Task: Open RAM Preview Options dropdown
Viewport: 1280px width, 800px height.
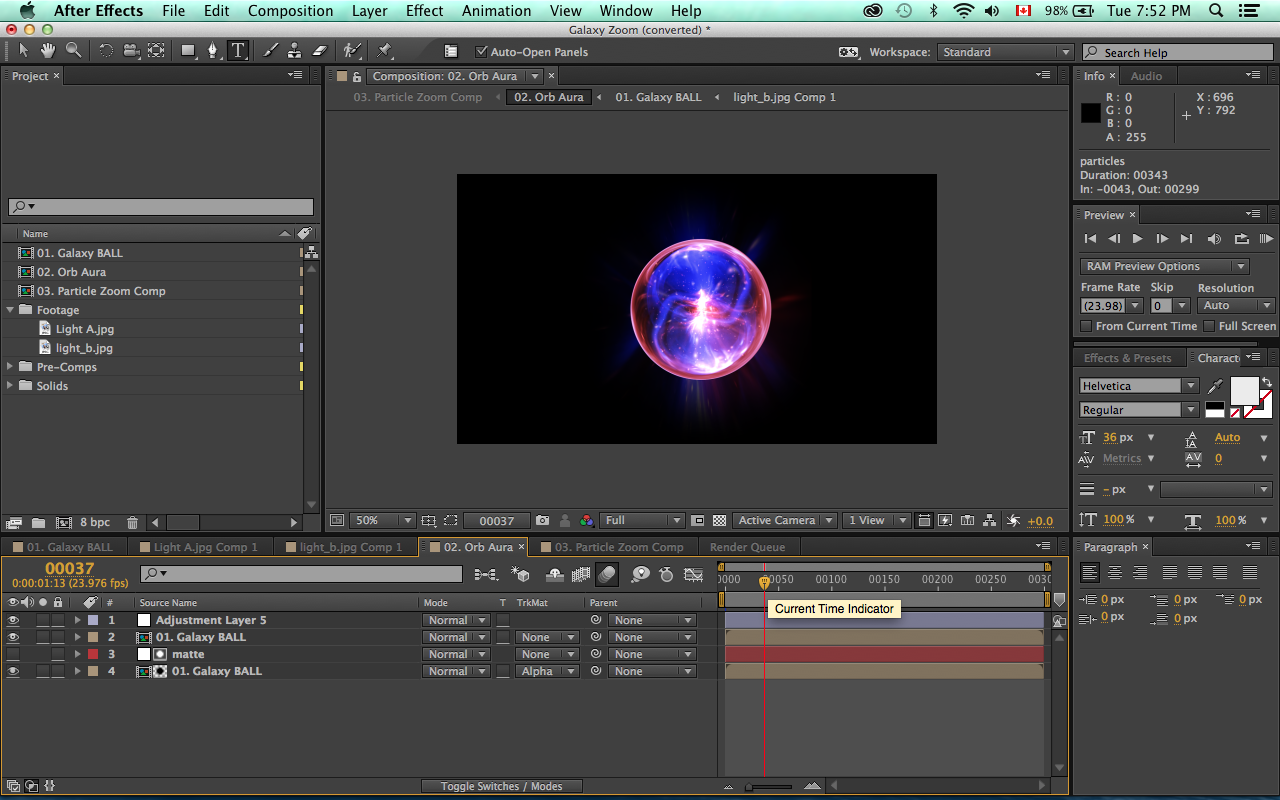Action: click(x=1165, y=266)
